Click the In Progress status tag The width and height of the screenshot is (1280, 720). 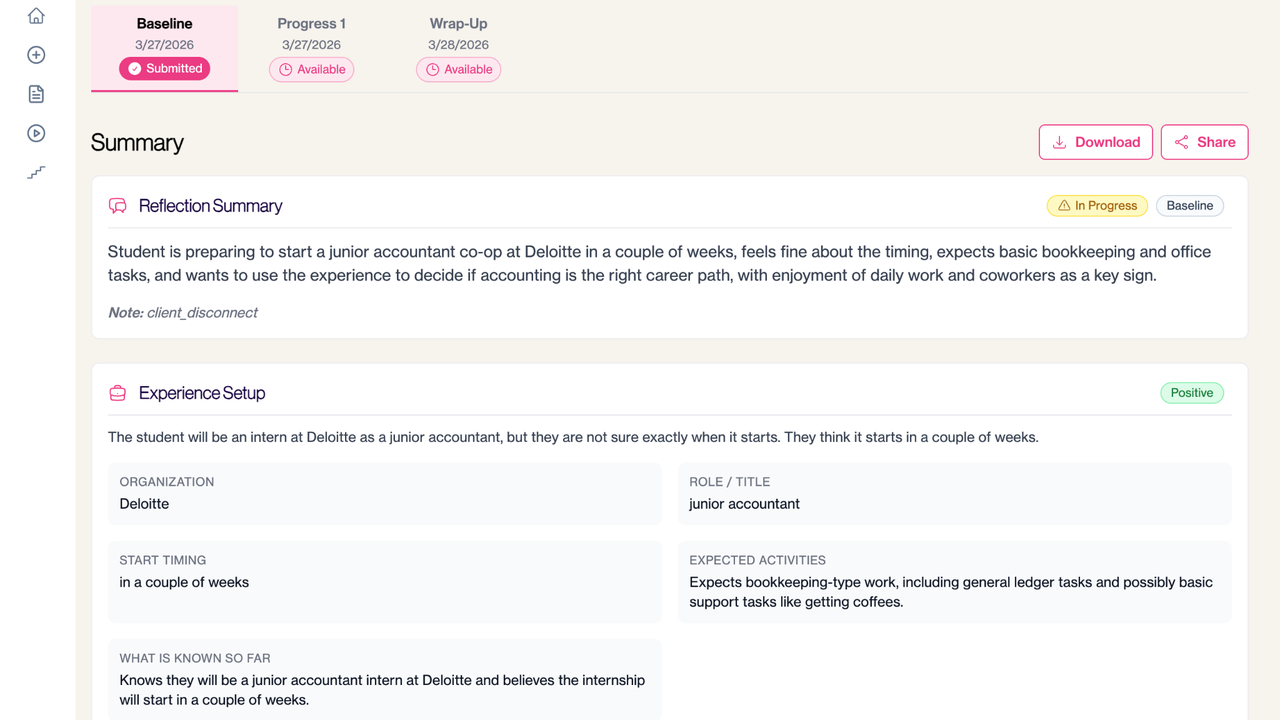(x=1097, y=206)
